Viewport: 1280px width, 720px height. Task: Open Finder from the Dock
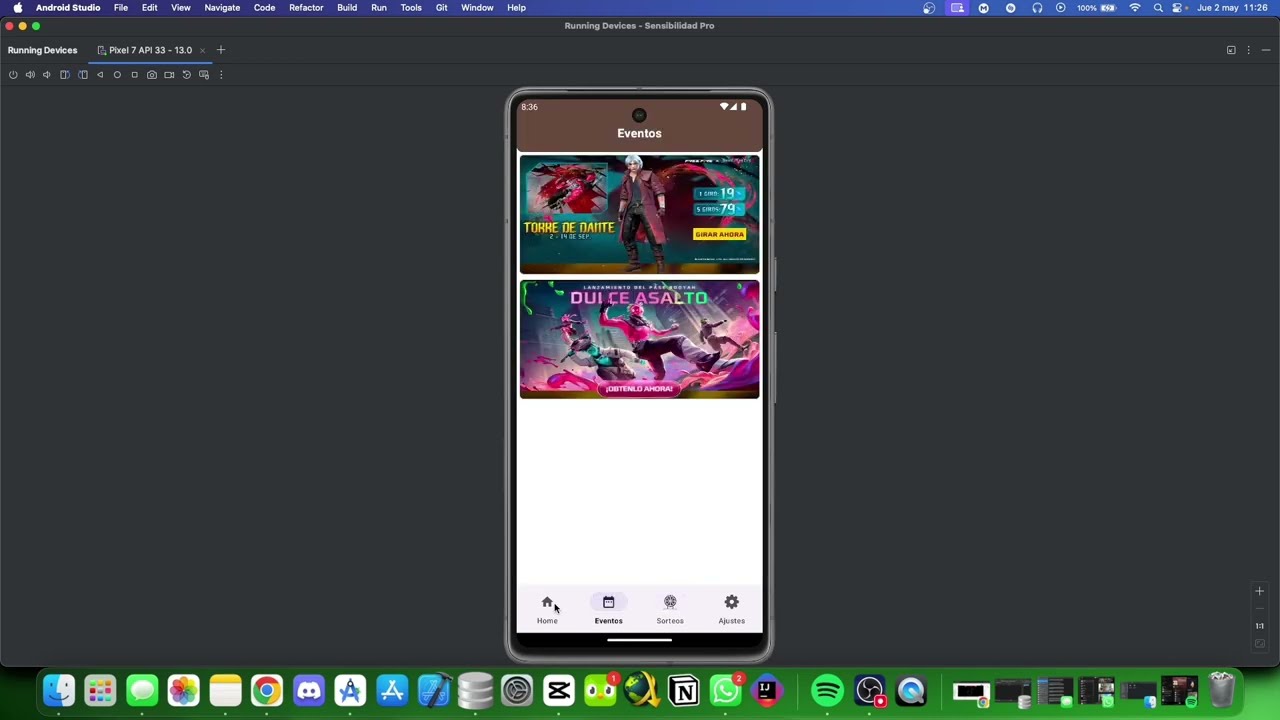59,691
